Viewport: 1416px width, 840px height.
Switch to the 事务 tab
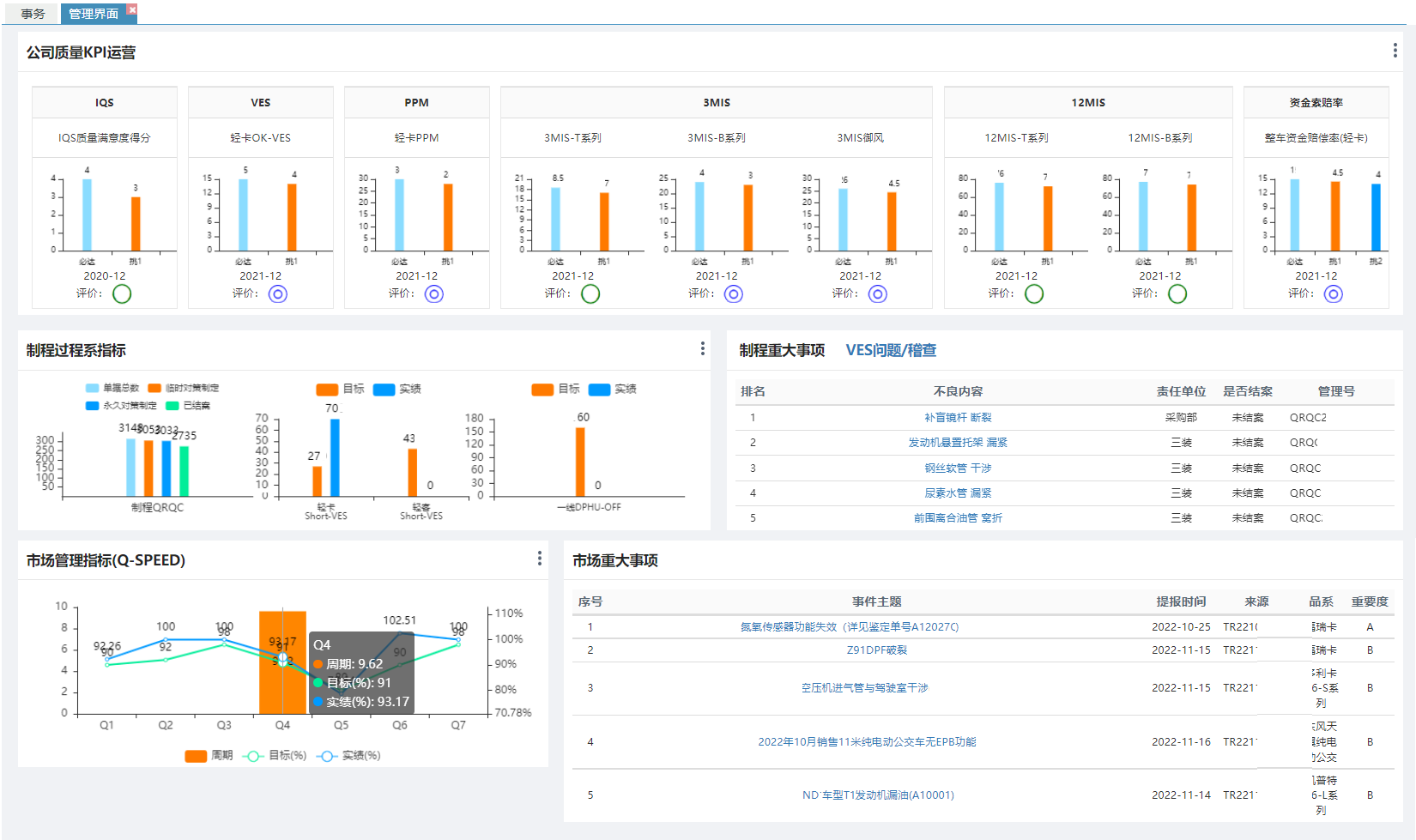tap(33, 14)
